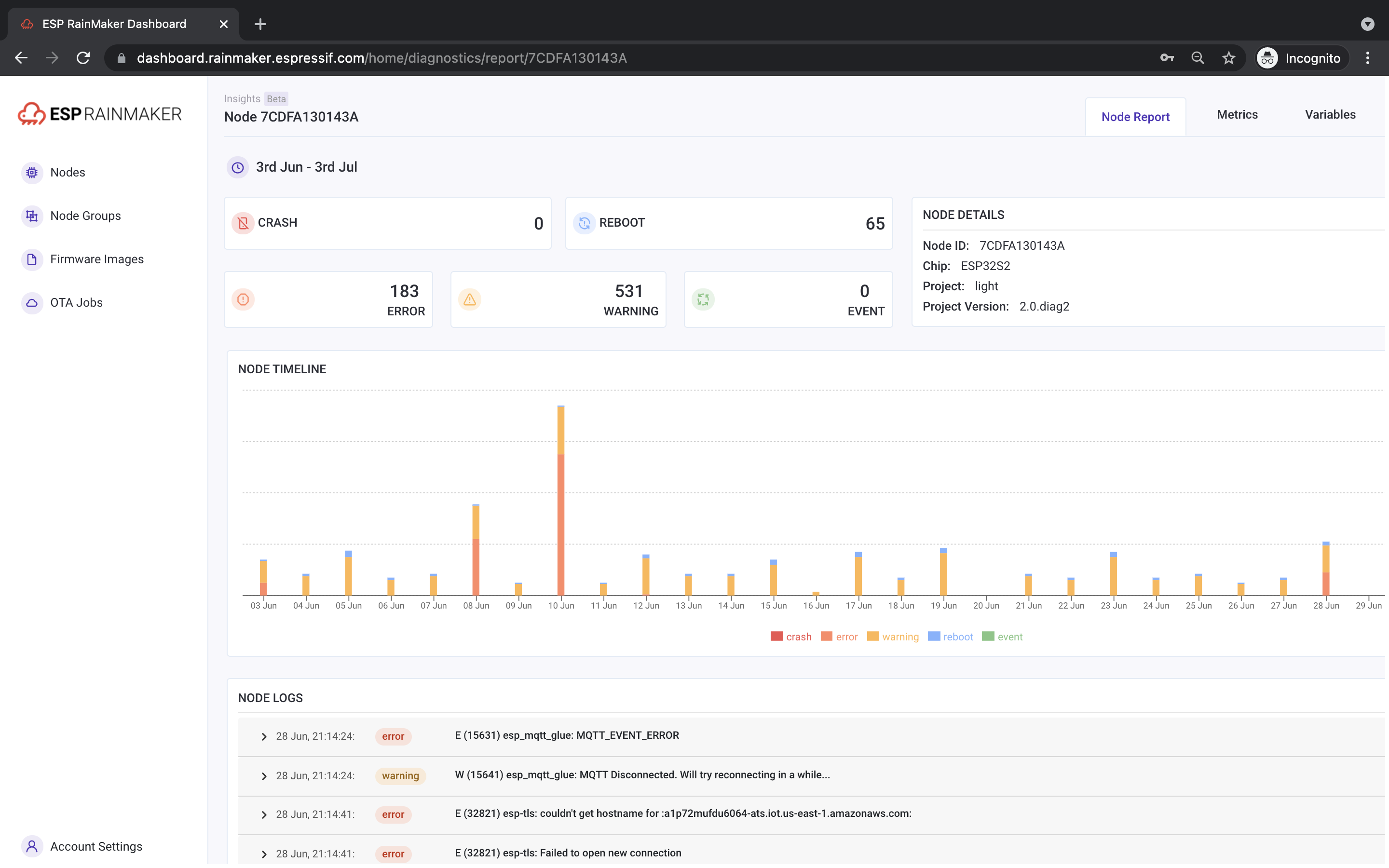Expand the 21:14:24 MQTT Disconnected warning row
The image size is (1389, 868).
pyautogui.click(x=264, y=775)
